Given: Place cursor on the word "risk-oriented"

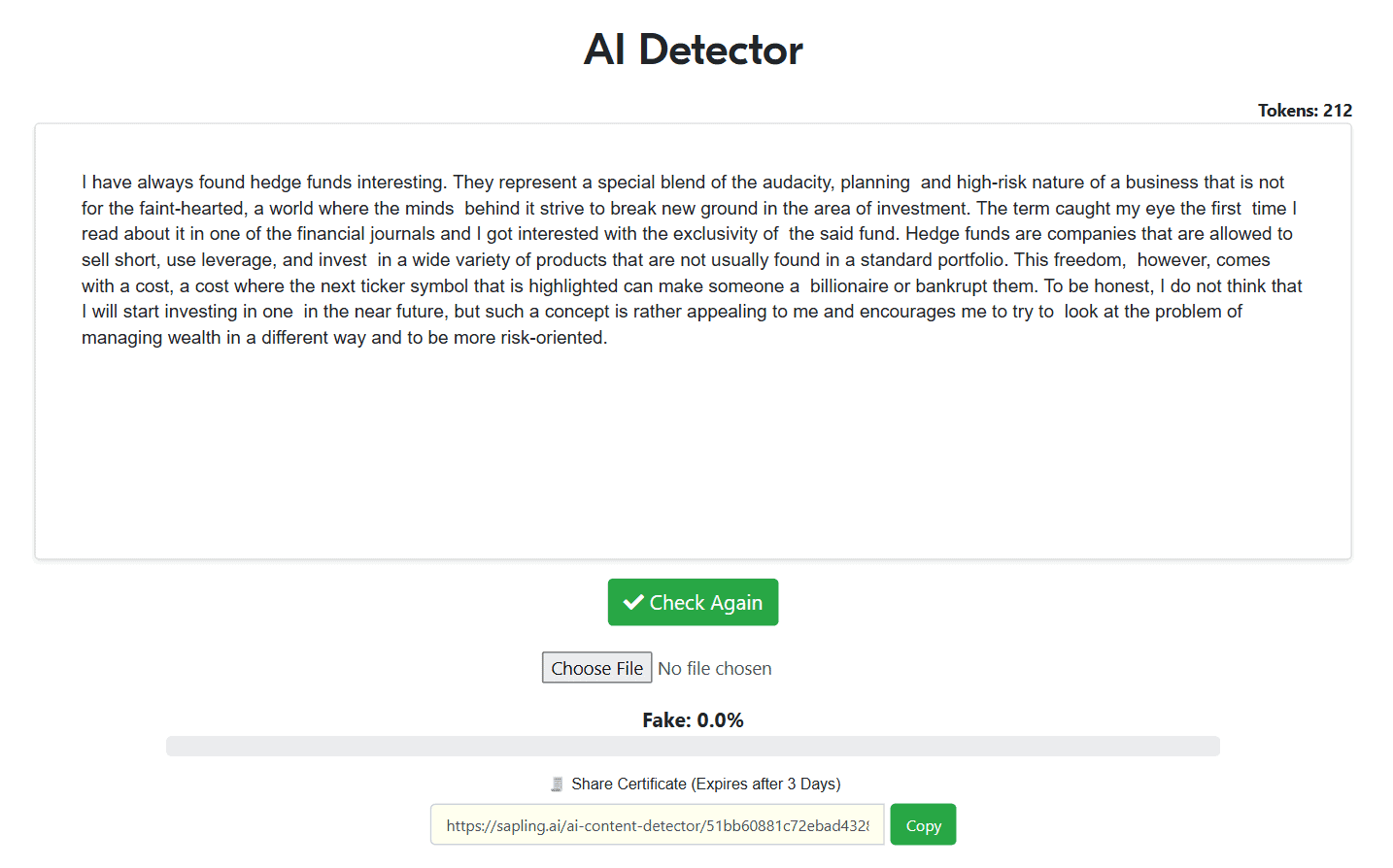Looking at the screenshot, I should pos(551,338).
